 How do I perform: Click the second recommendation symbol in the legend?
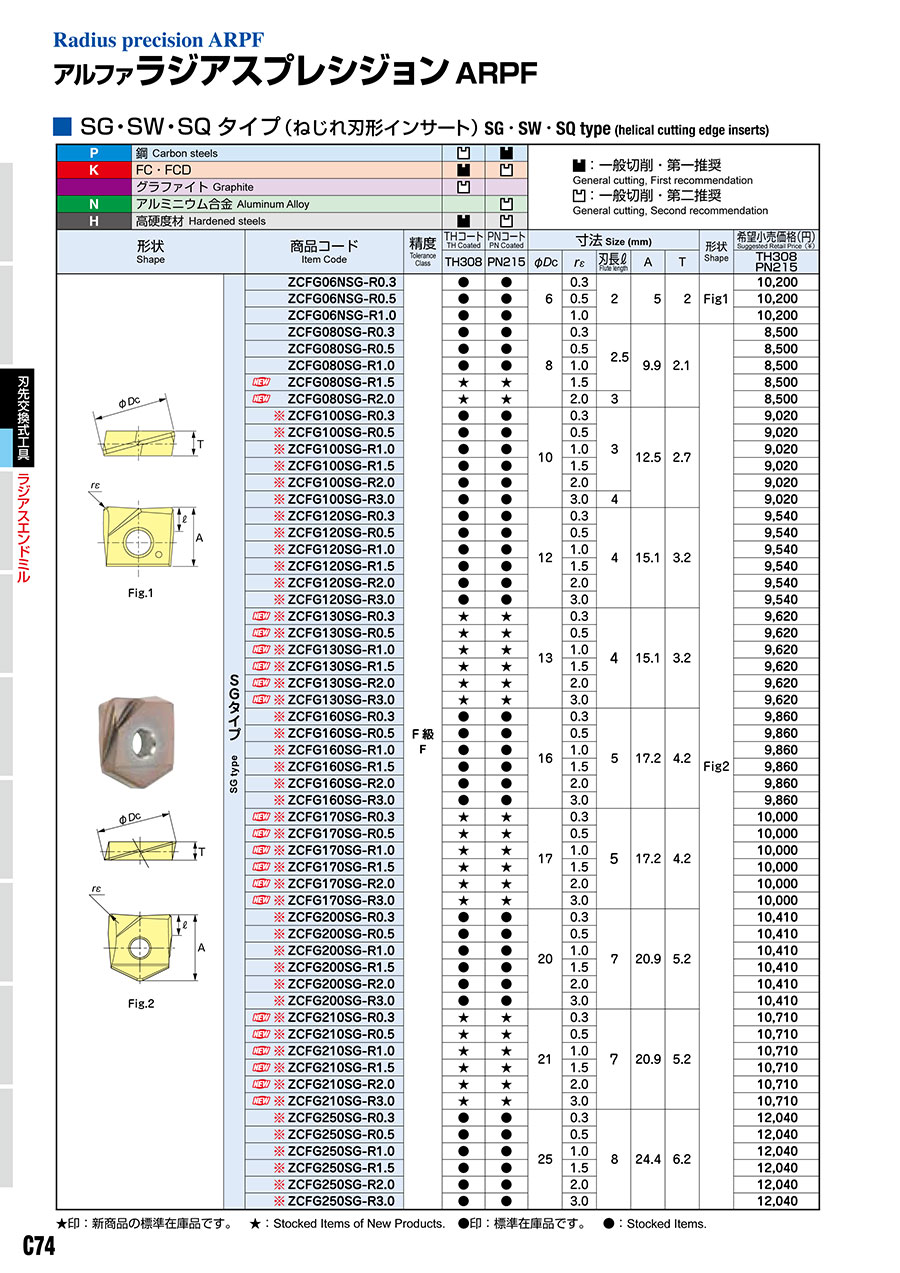point(579,195)
